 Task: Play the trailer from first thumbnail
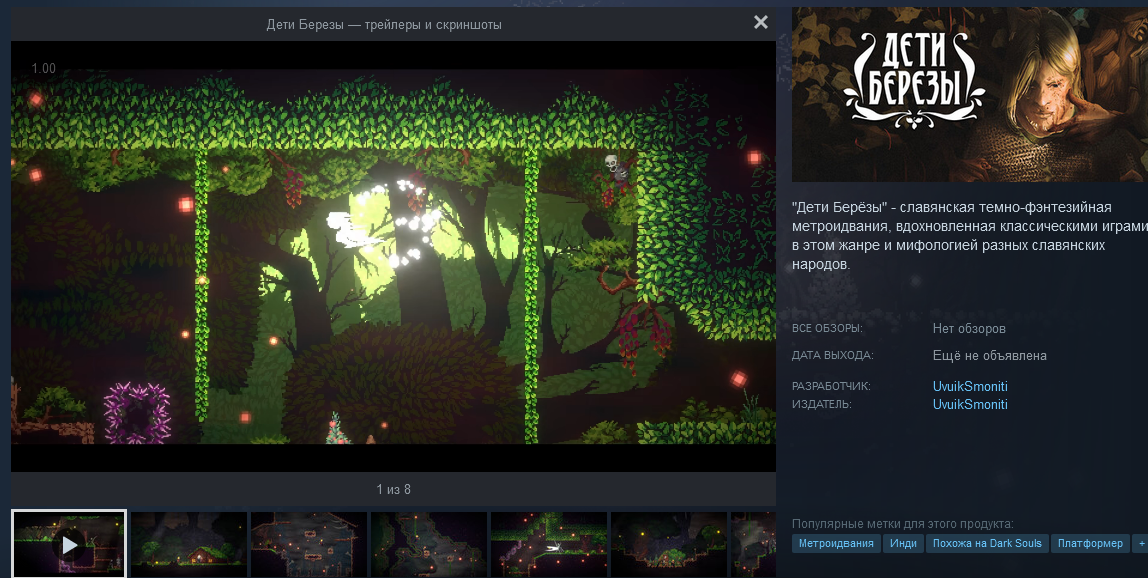[69, 544]
